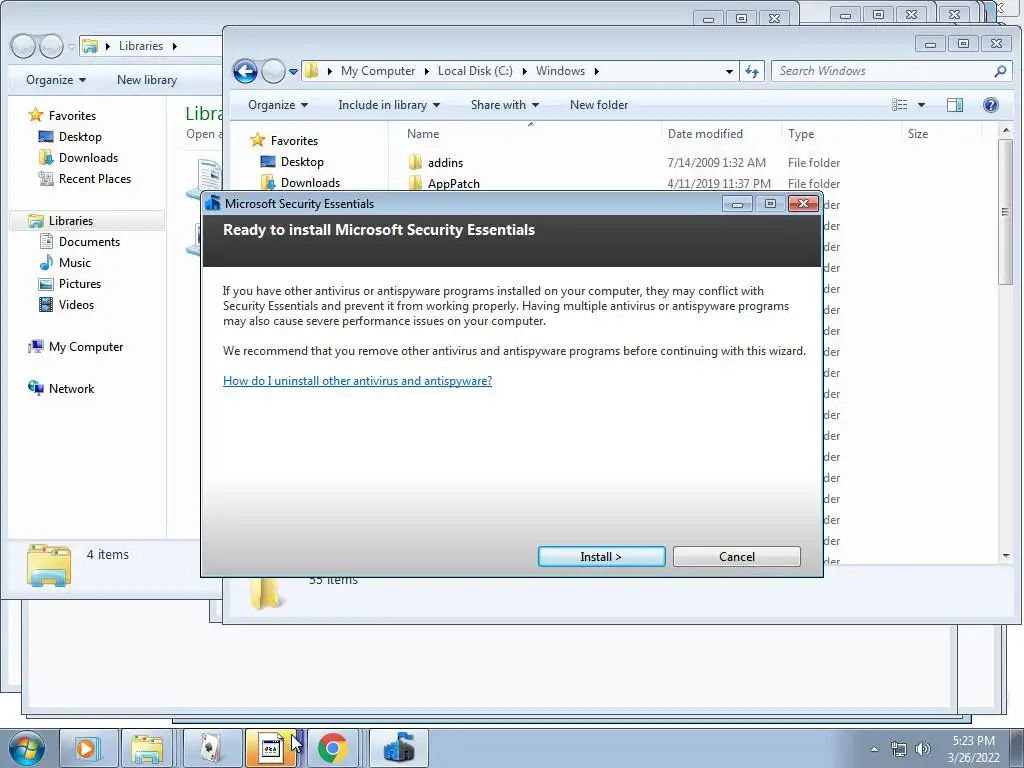Click the taskbar clock showing 5:23 PM
The height and width of the screenshot is (768, 1024).
tap(974, 749)
